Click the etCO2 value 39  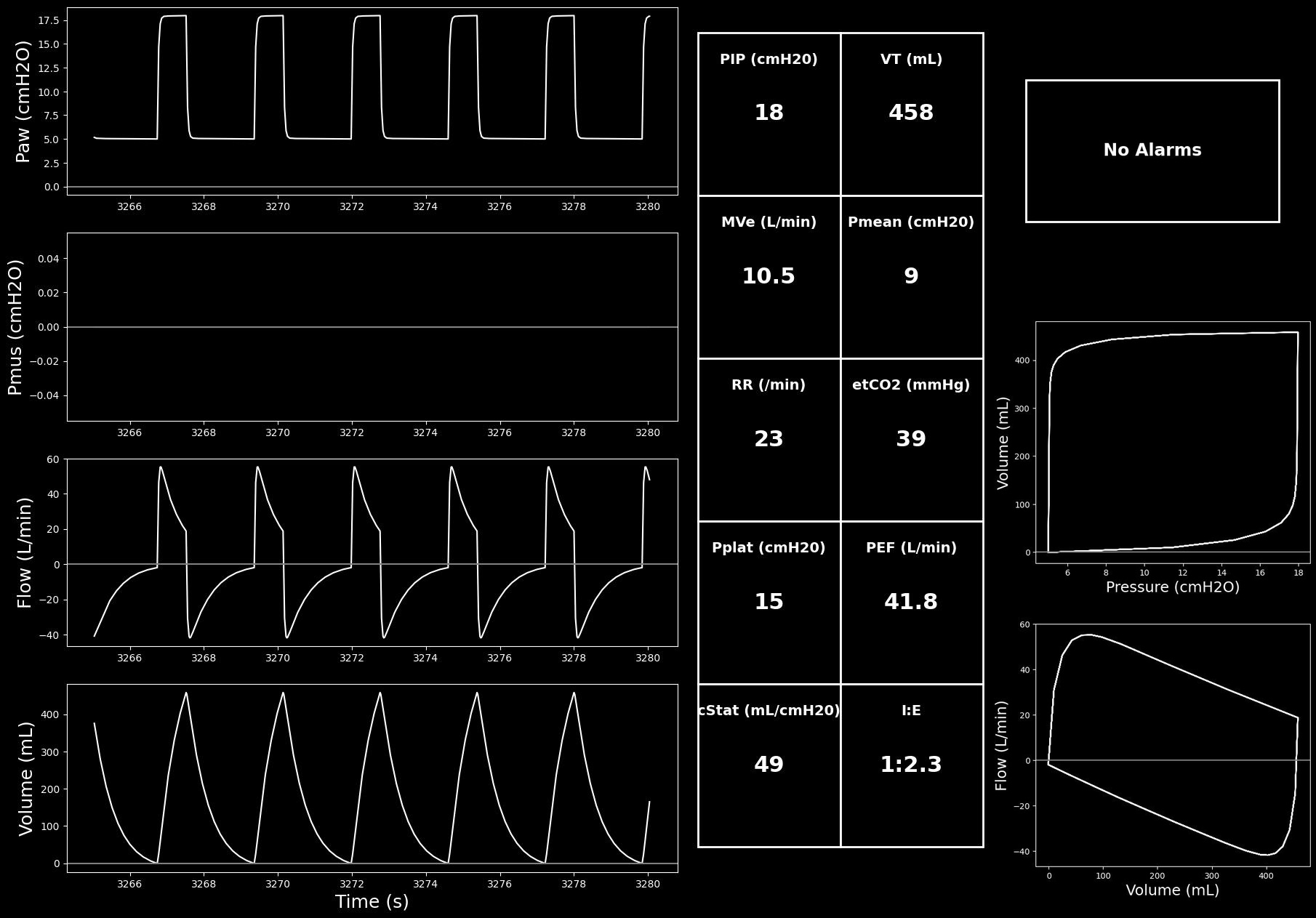911,439
